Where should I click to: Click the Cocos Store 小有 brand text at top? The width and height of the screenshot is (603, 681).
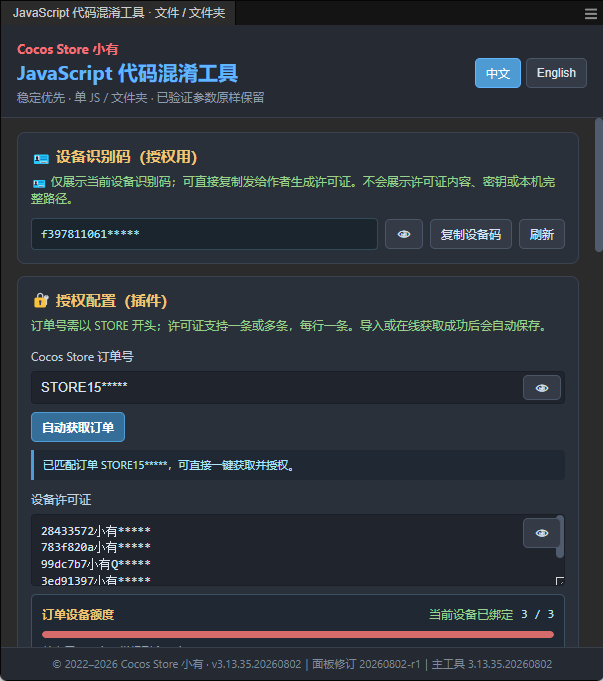(67, 49)
